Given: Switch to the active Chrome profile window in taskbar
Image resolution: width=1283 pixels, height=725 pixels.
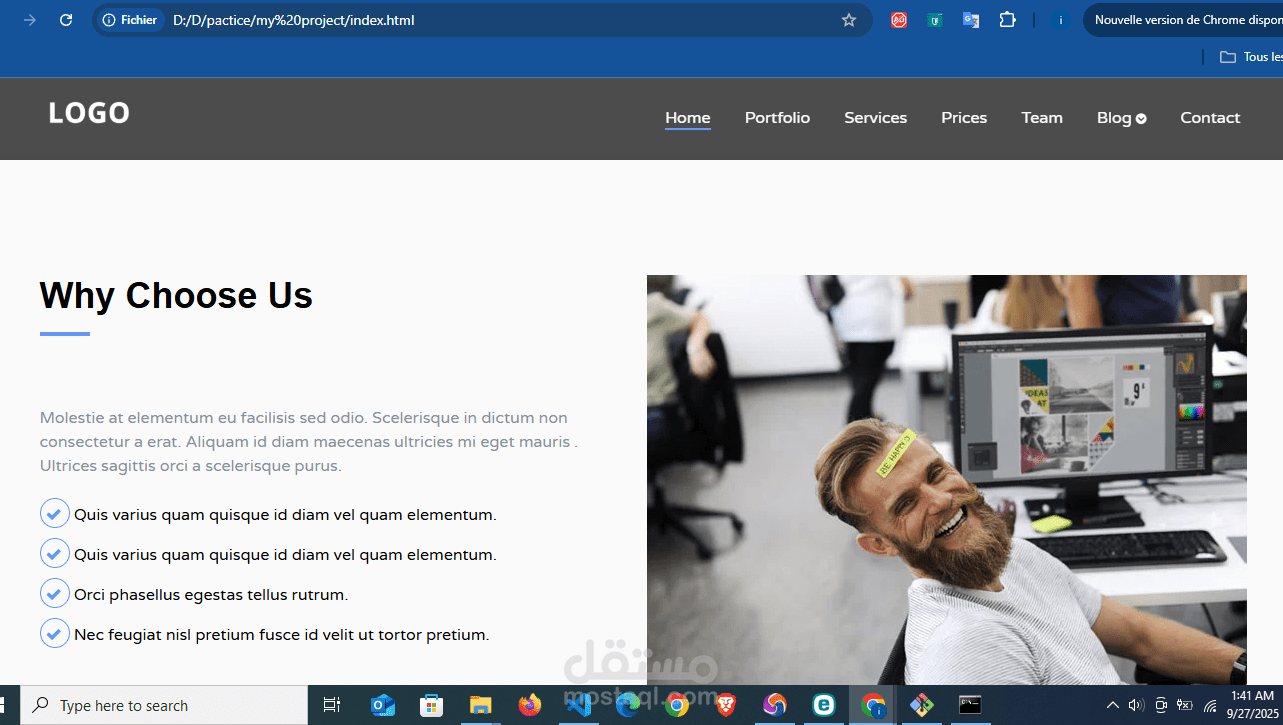Looking at the screenshot, I should [872, 705].
